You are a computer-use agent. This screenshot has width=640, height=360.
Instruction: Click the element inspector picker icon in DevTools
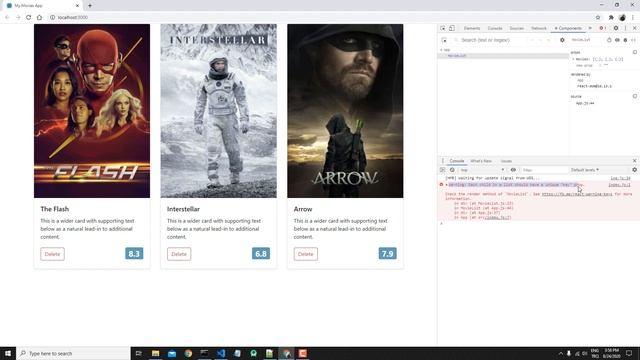[443, 28]
